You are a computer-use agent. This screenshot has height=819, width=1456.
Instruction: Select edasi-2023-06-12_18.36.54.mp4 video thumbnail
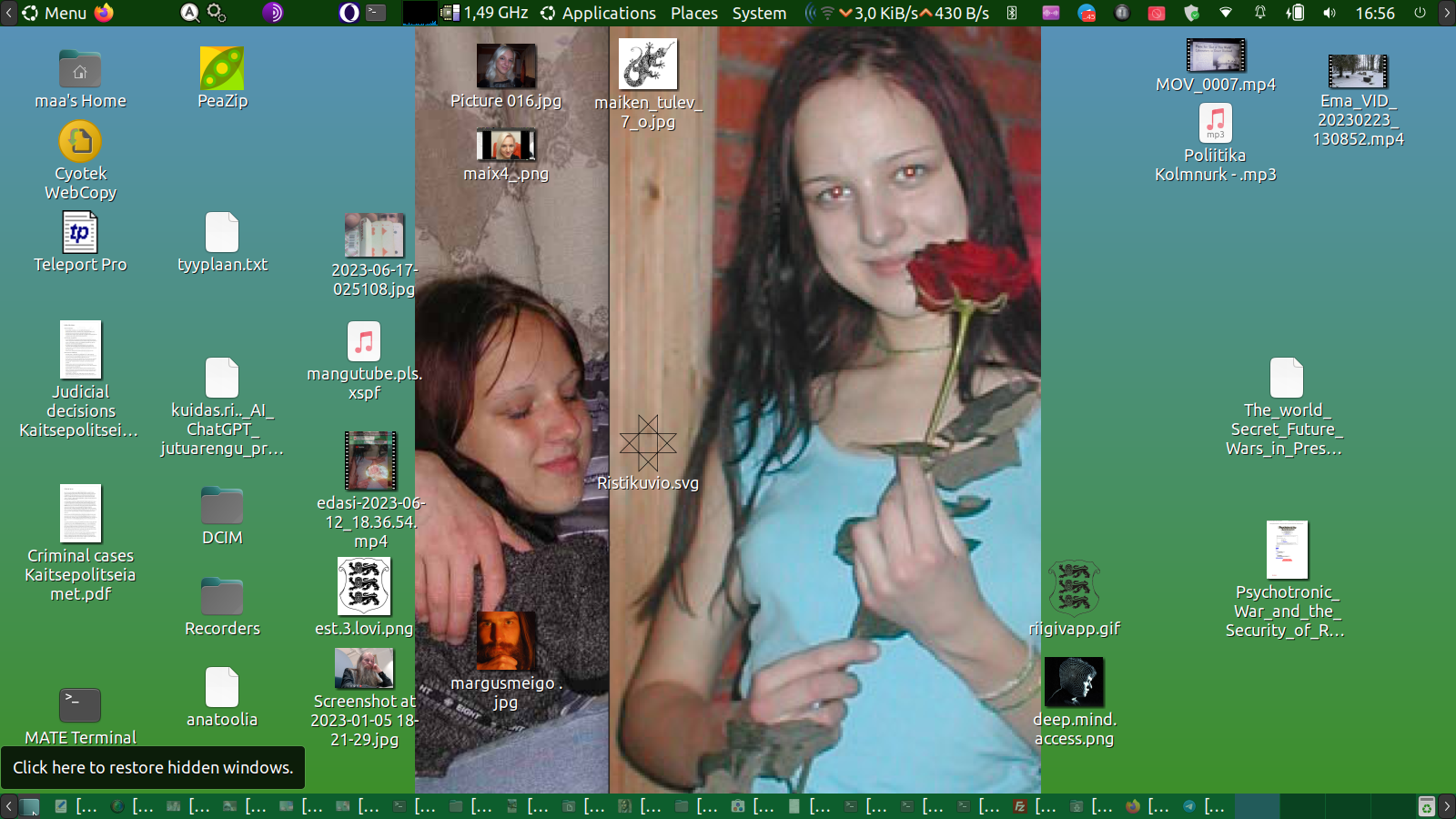(x=370, y=460)
